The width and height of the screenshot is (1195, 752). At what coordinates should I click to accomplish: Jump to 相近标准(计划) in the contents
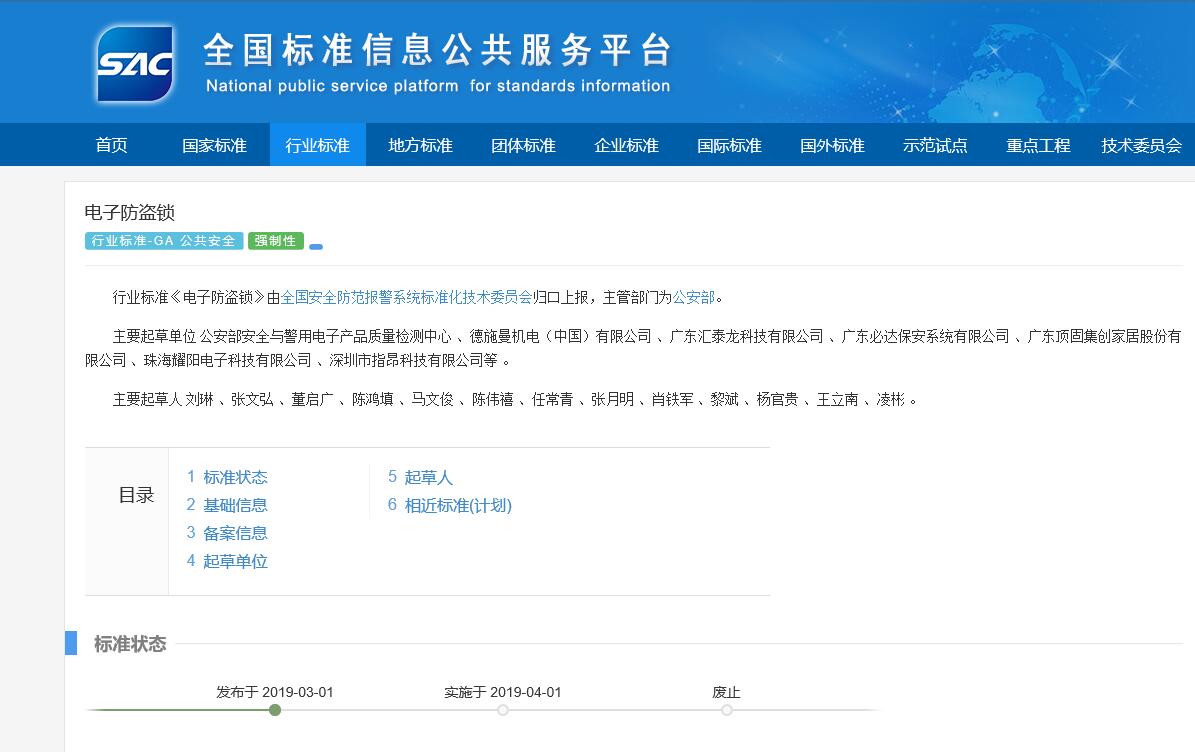[457, 505]
